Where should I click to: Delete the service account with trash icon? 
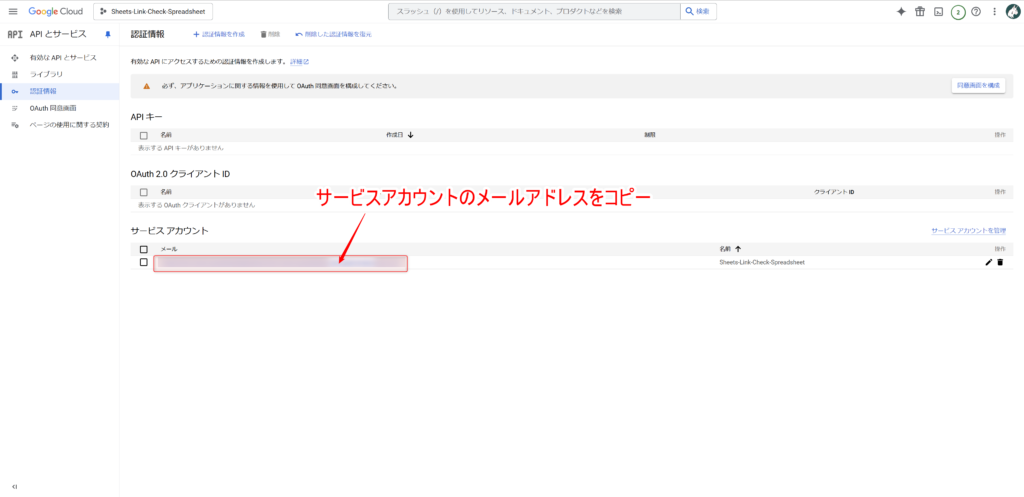(1000, 262)
